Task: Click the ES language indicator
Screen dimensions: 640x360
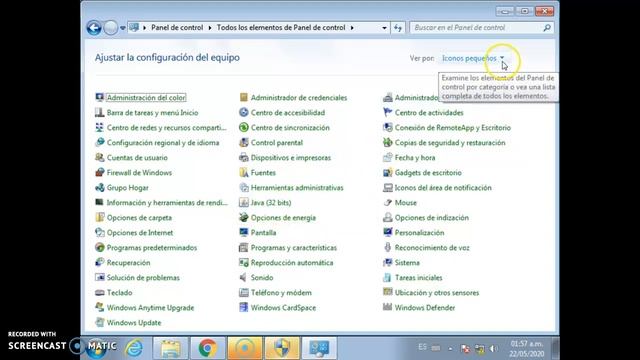Action: tap(422, 347)
